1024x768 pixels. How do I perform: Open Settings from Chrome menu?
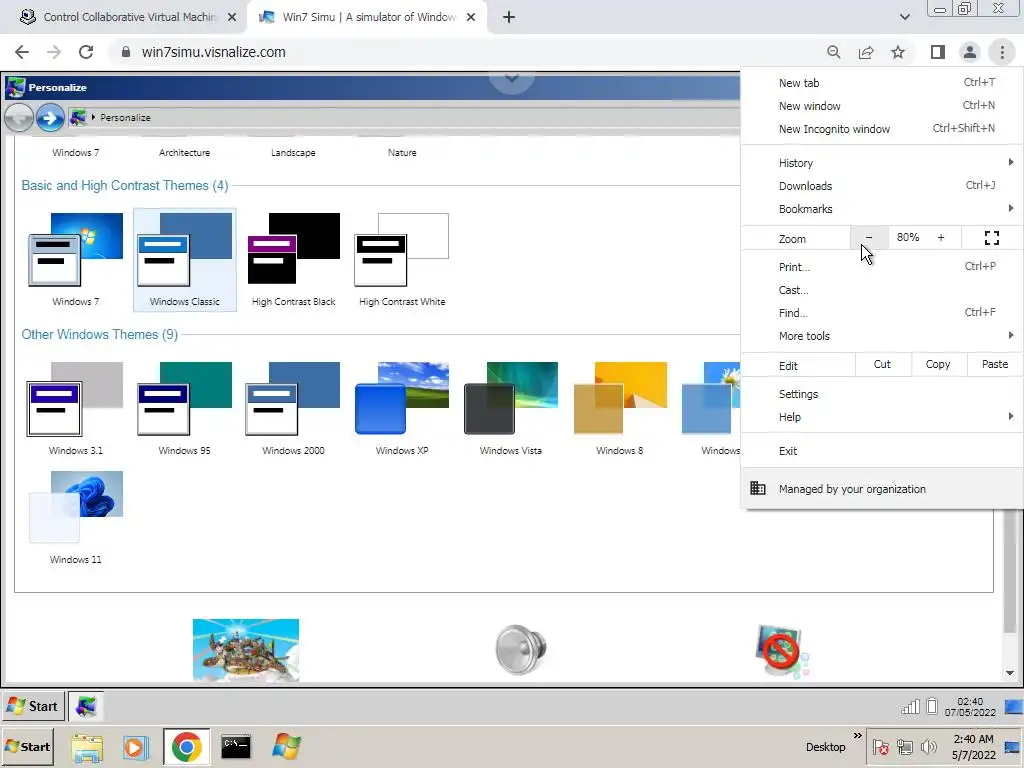pyautogui.click(x=882, y=394)
